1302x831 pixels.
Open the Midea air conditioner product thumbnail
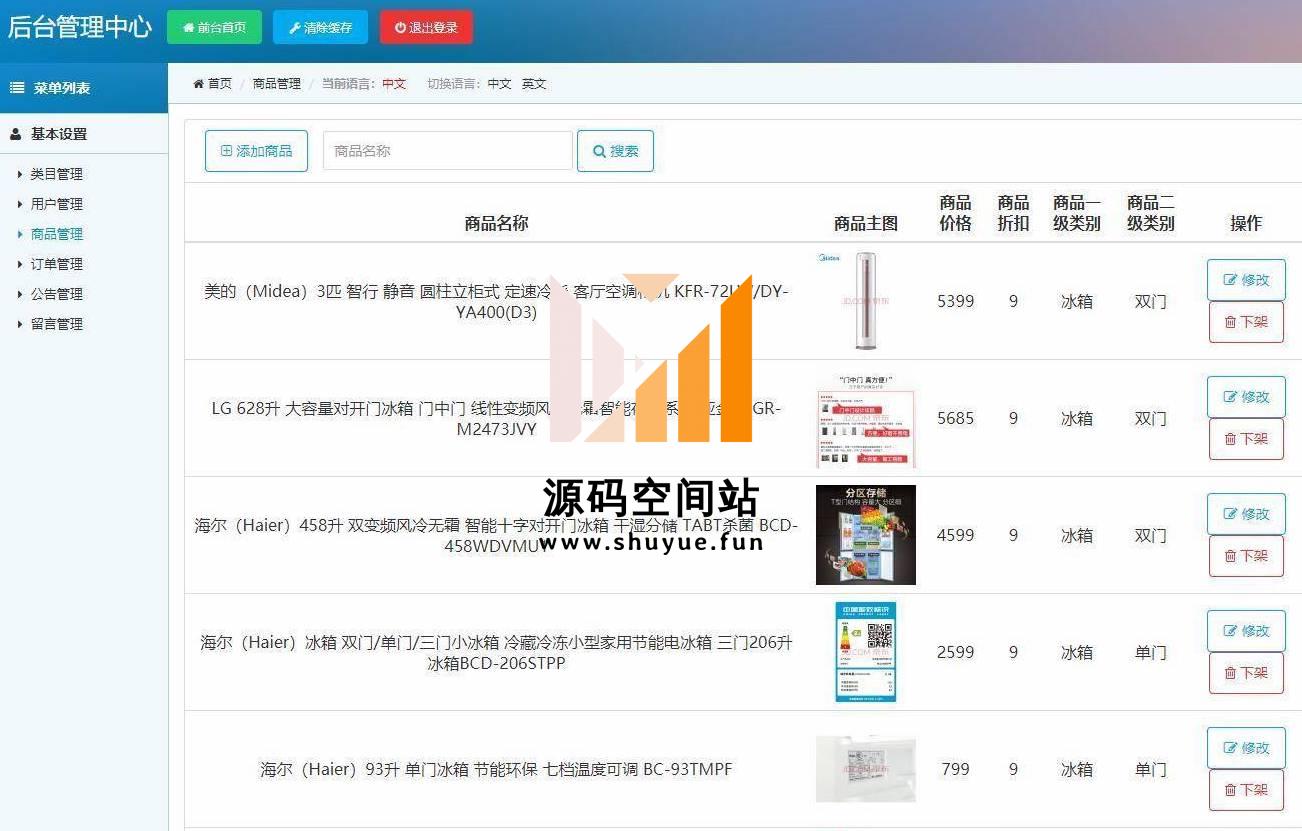(866, 301)
